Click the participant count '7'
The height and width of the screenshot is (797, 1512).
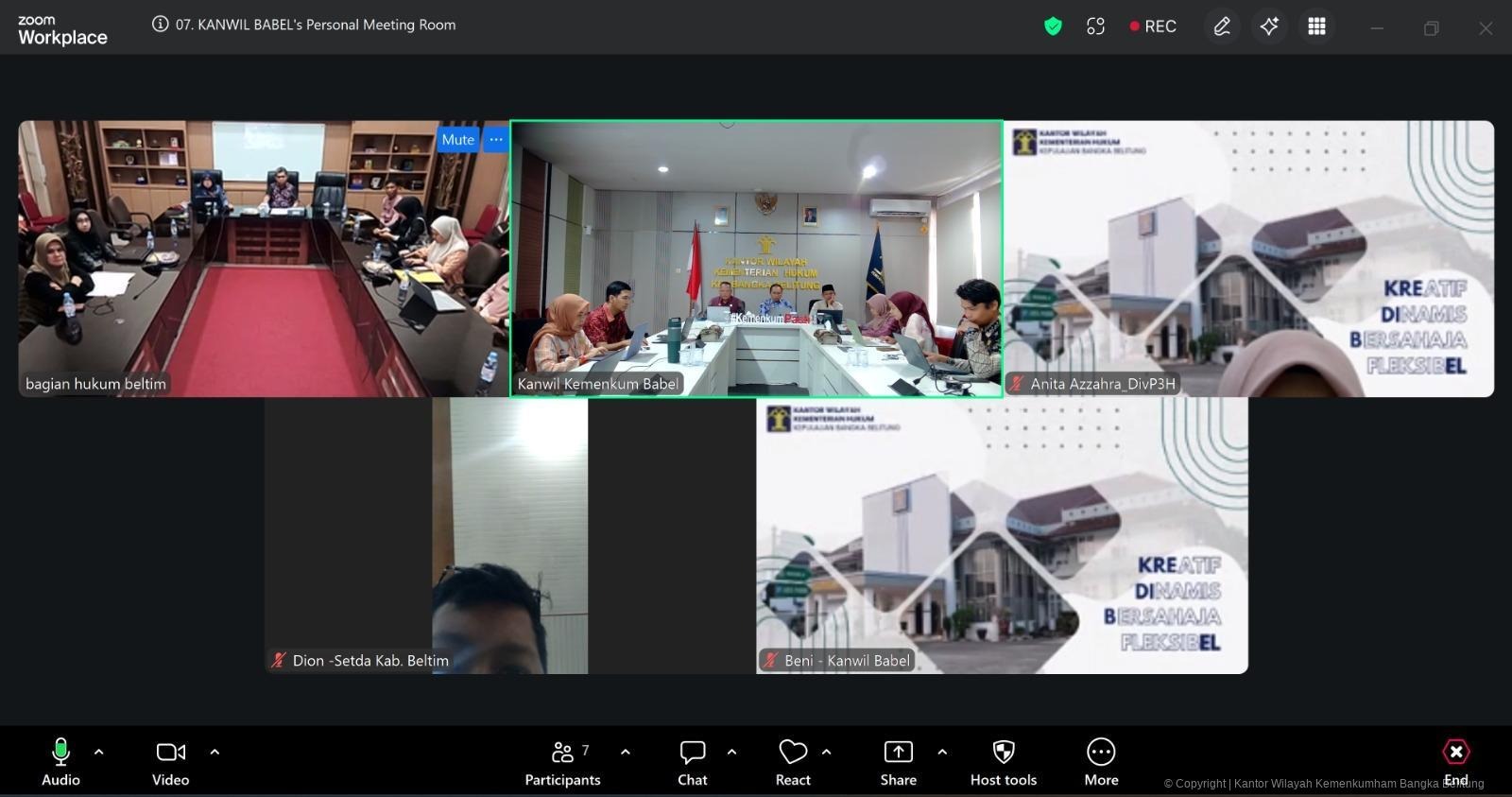coord(586,750)
